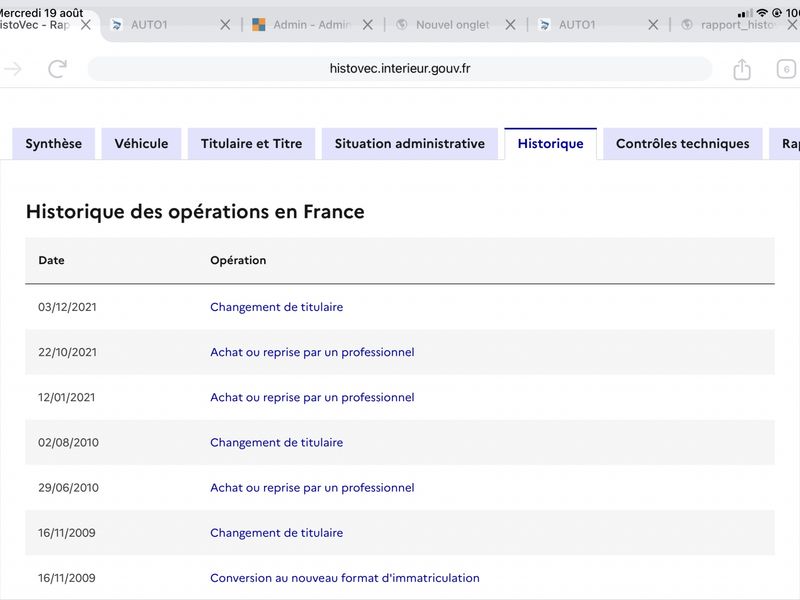Click the date 29/06/2010
The width and height of the screenshot is (800, 600).
point(68,487)
